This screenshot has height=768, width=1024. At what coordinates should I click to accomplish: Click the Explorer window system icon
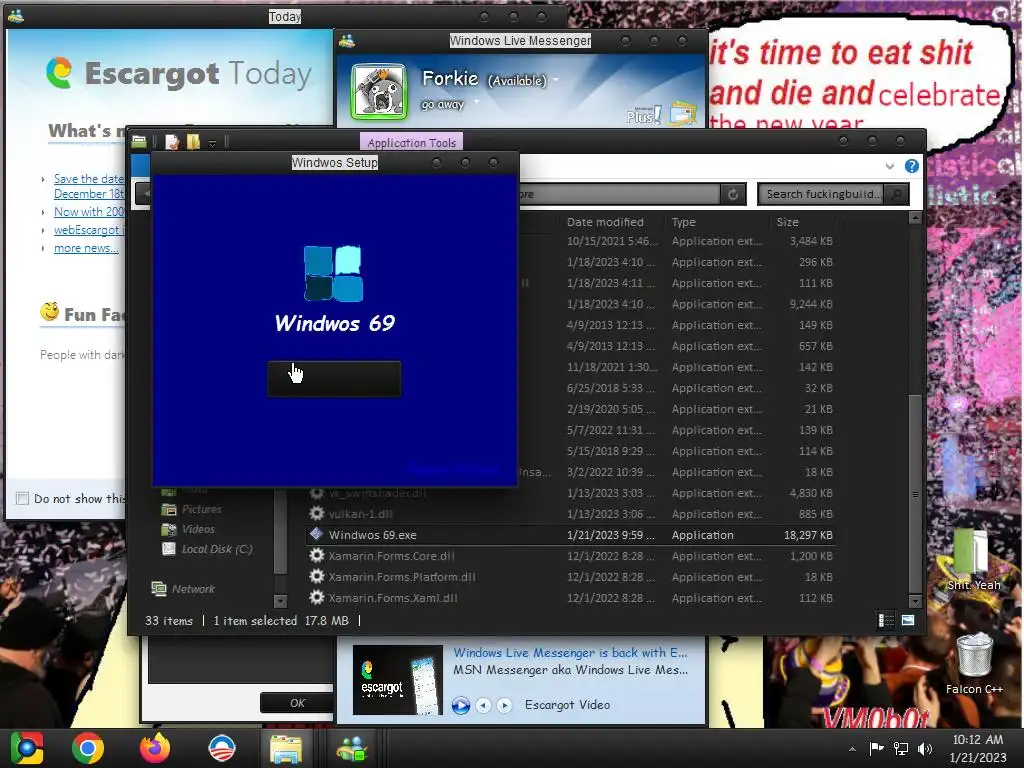[x=138, y=141]
